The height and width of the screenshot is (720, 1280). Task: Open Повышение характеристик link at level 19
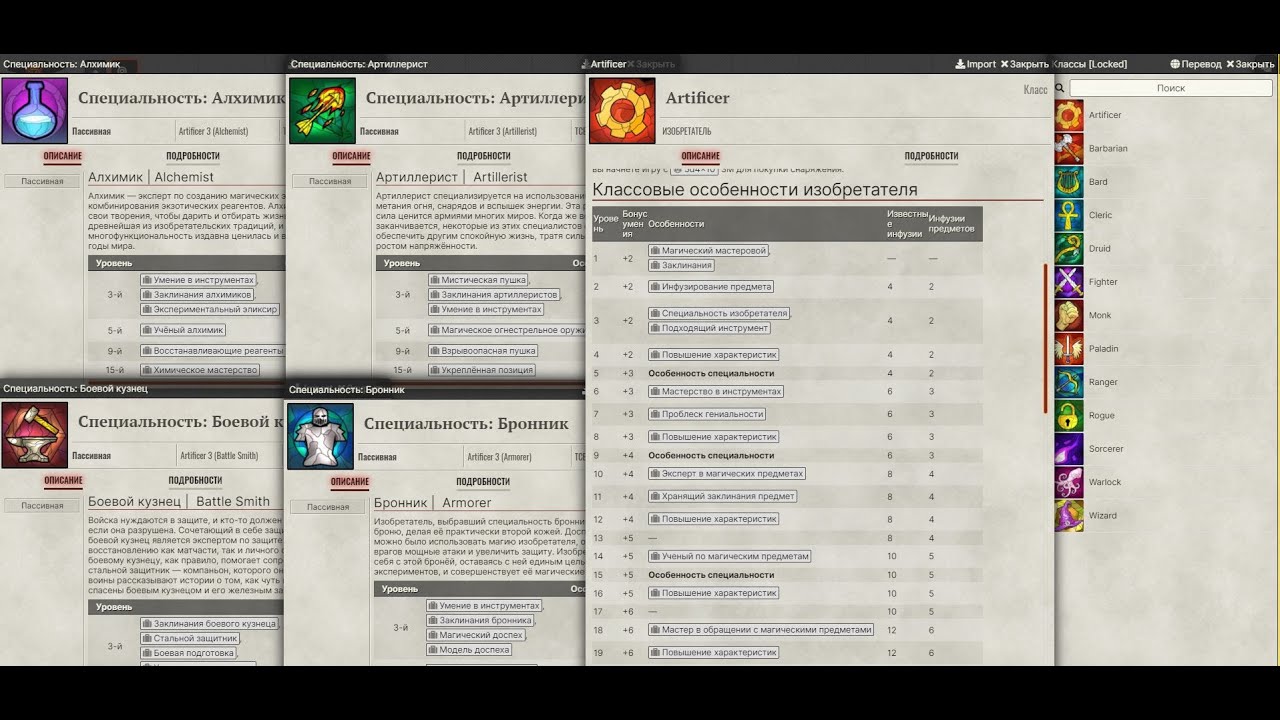coord(713,653)
